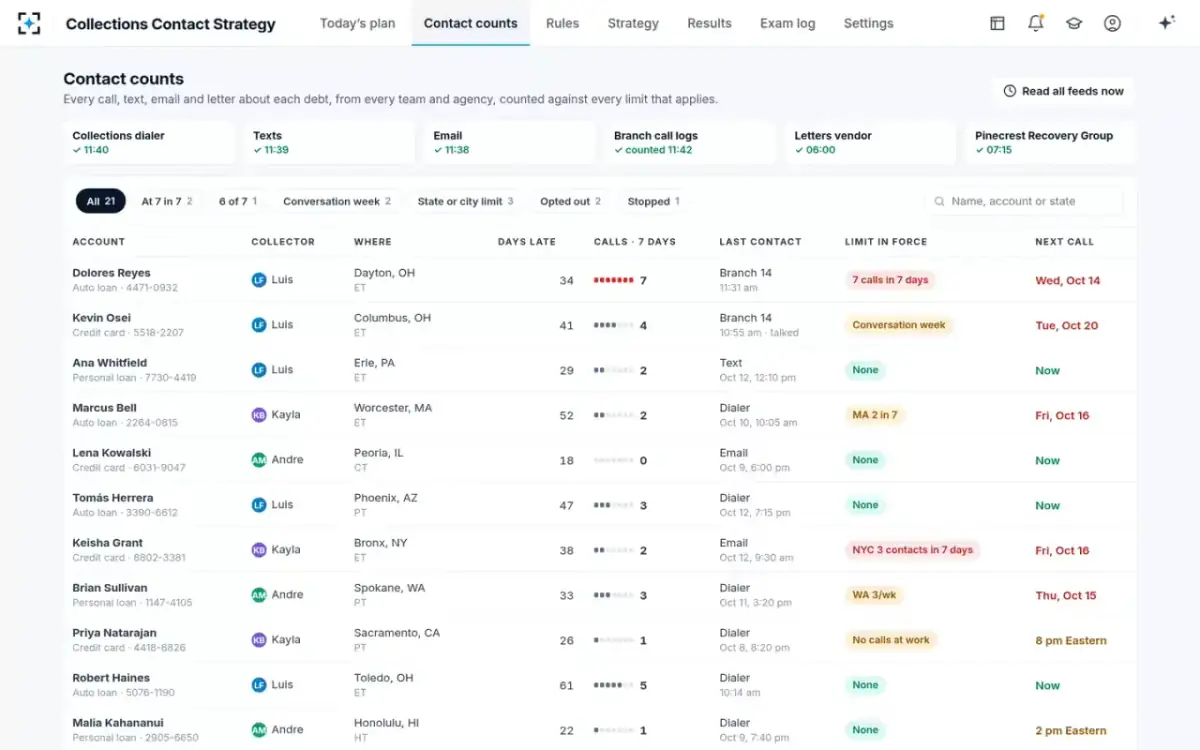Click Robert Haines call count dots
This screenshot has height=750, width=1200.
click(x=613, y=686)
